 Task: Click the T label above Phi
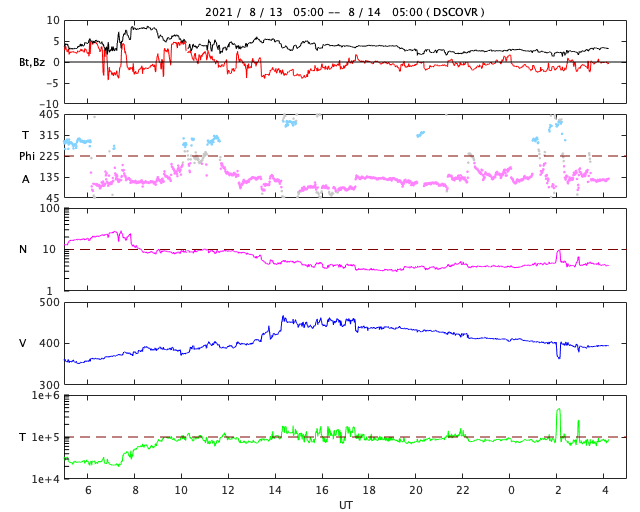(25, 135)
